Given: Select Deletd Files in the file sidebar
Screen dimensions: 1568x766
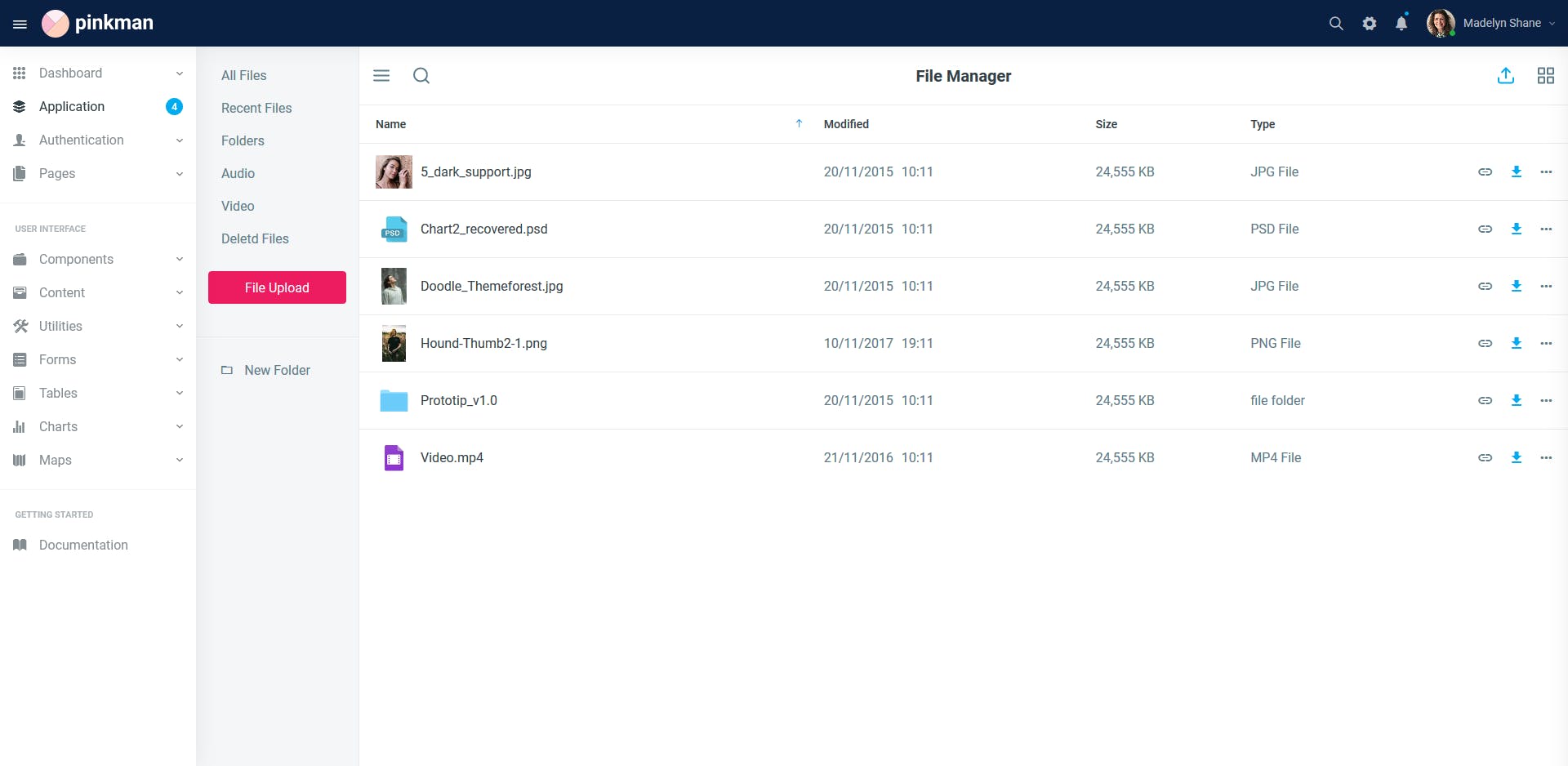Looking at the screenshot, I should [x=255, y=238].
